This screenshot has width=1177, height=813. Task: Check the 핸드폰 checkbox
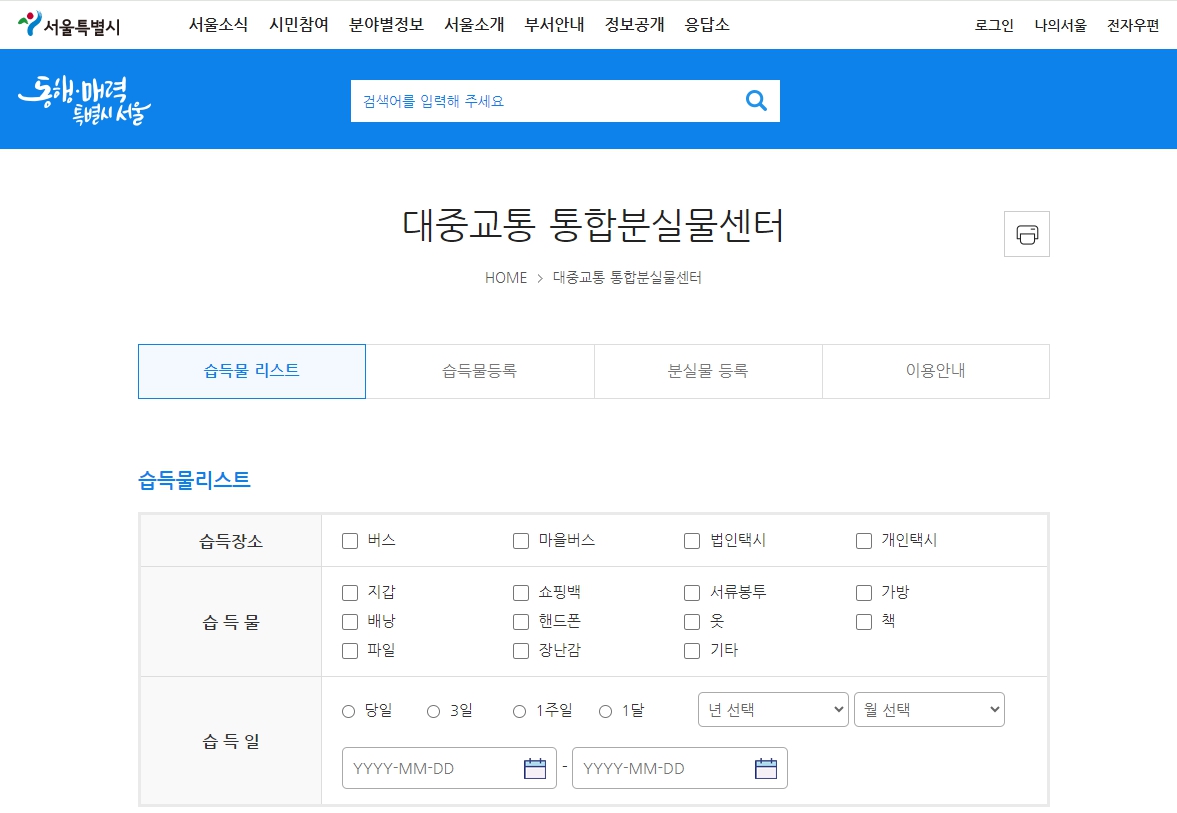pyautogui.click(x=520, y=621)
